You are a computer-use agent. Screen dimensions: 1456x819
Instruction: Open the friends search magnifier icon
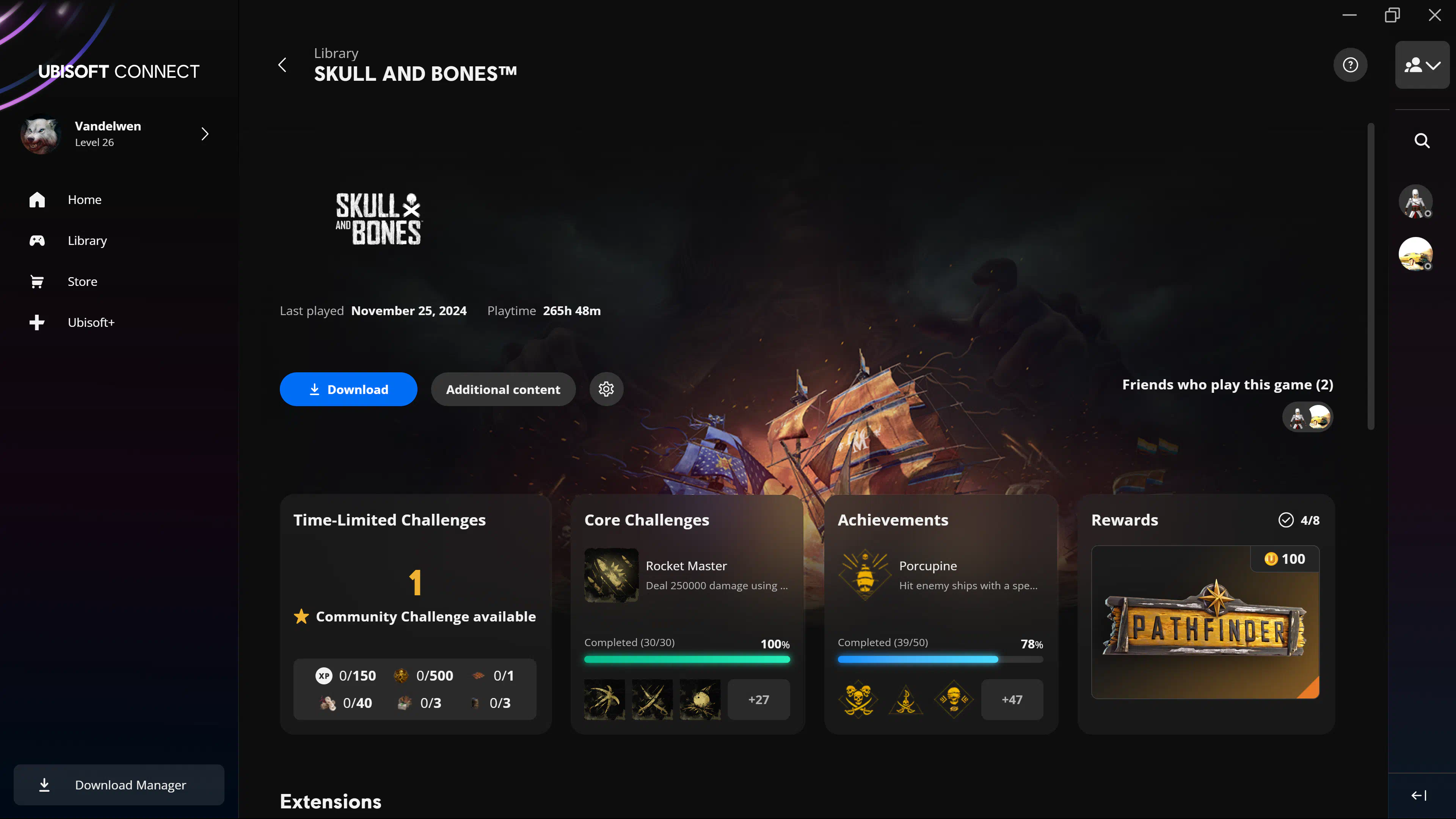point(1422,141)
